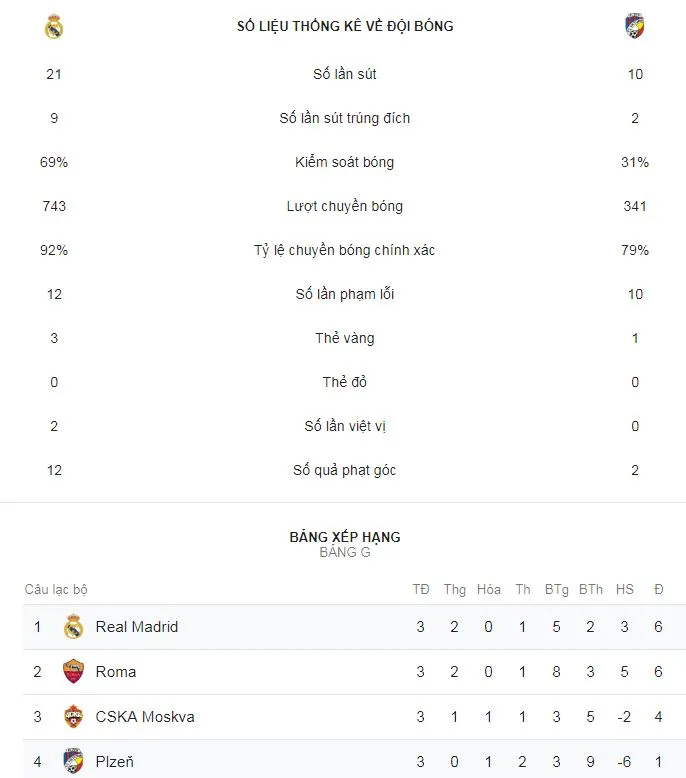Screen dimensions: 686x778
Task: Click CSKA Moskva logo in standings table
Action: point(73,717)
